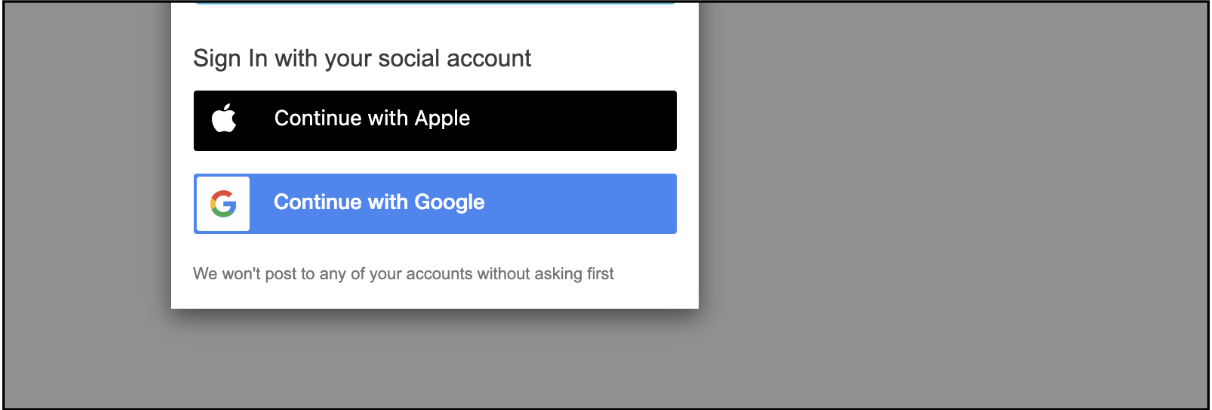1212x410 pixels.
Task: Click the Google "G" logo icon
Action: pos(223,204)
